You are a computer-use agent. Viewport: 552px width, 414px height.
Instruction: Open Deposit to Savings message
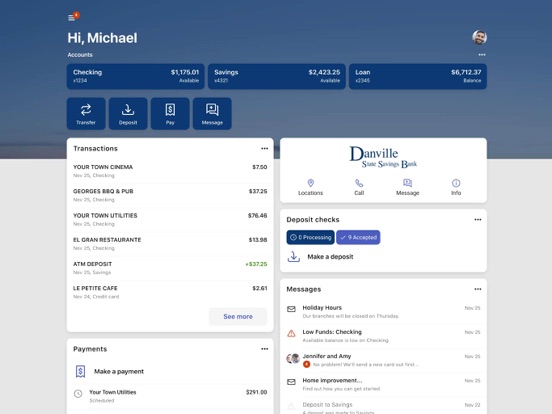(383, 406)
